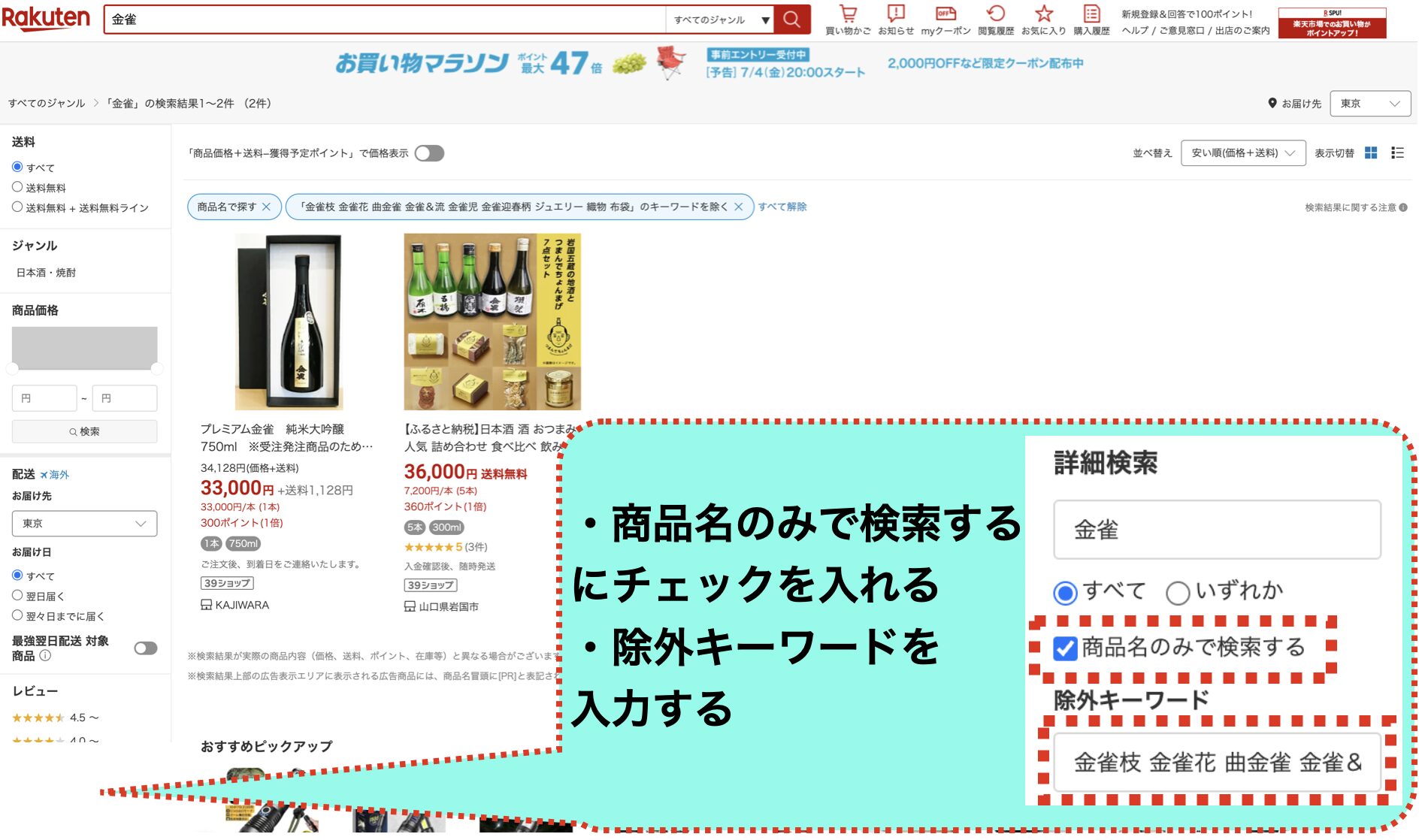This screenshot has height=840, width=1422.
Task: Open the top-right お届け先 東京 dropdown
Action: pos(1370,104)
